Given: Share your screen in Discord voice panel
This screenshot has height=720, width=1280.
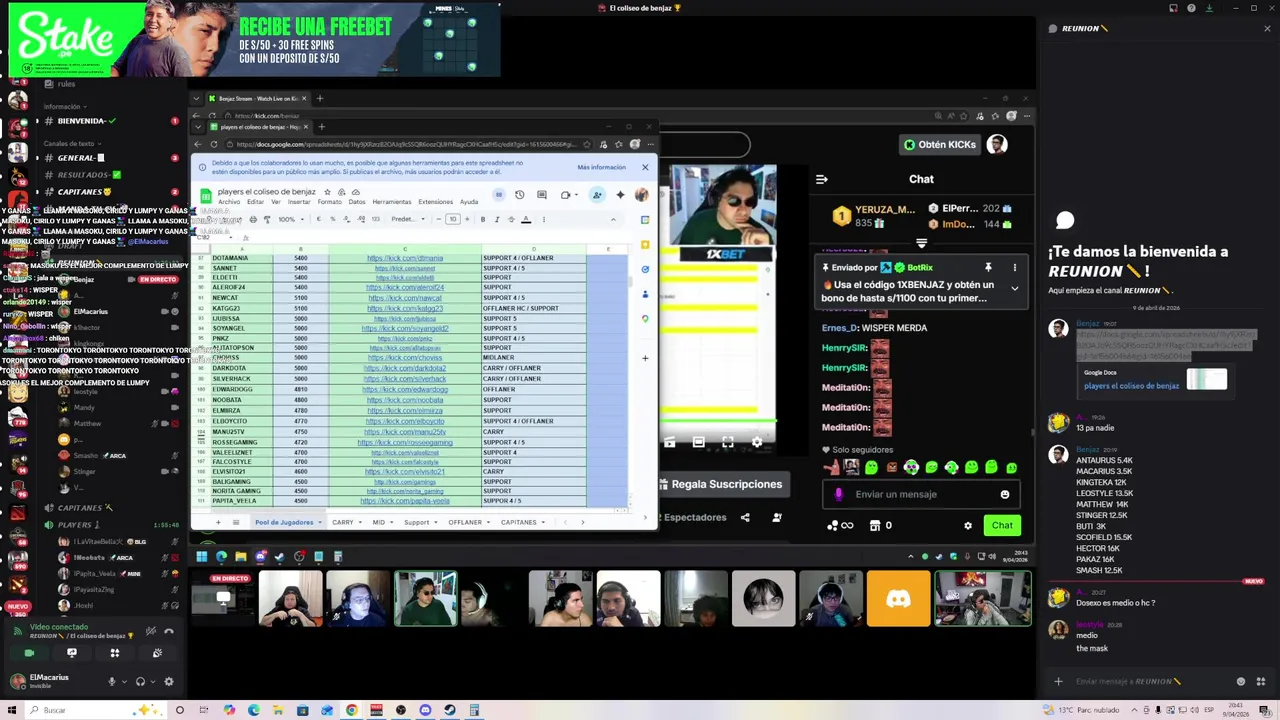Looking at the screenshot, I should [x=72, y=653].
